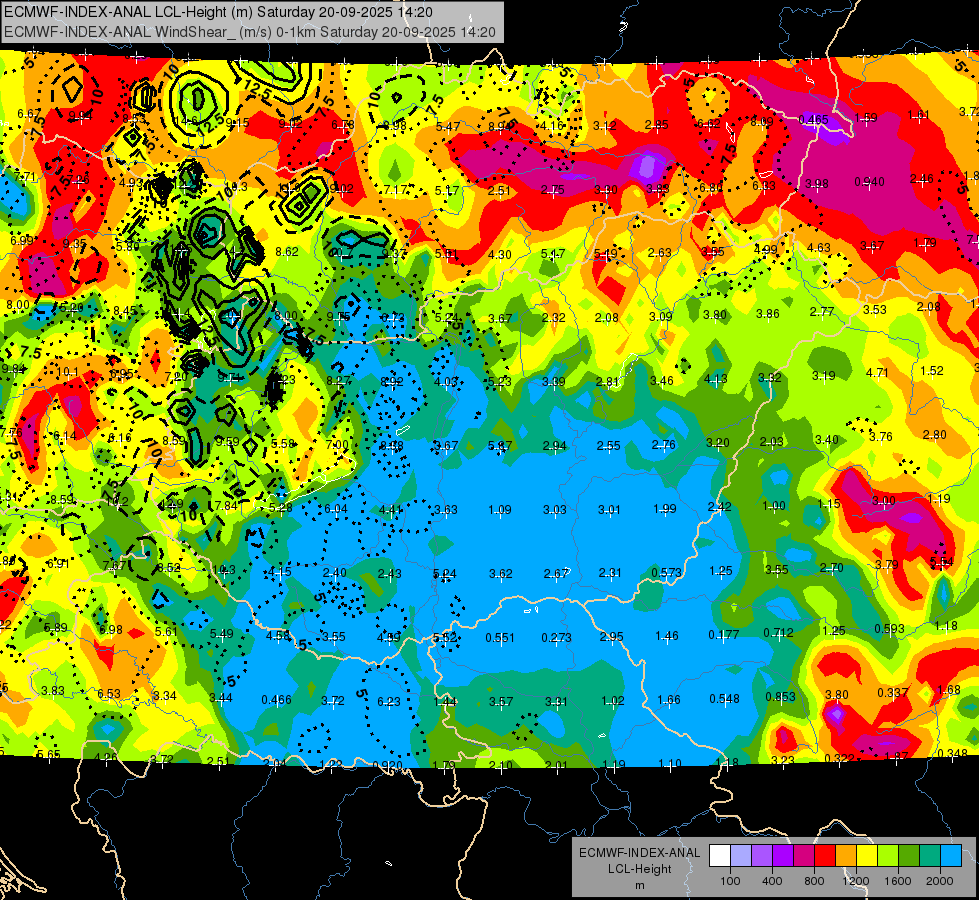Click the wind shear value 6.04
979x900 pixels.
click(x=336, y=509)
